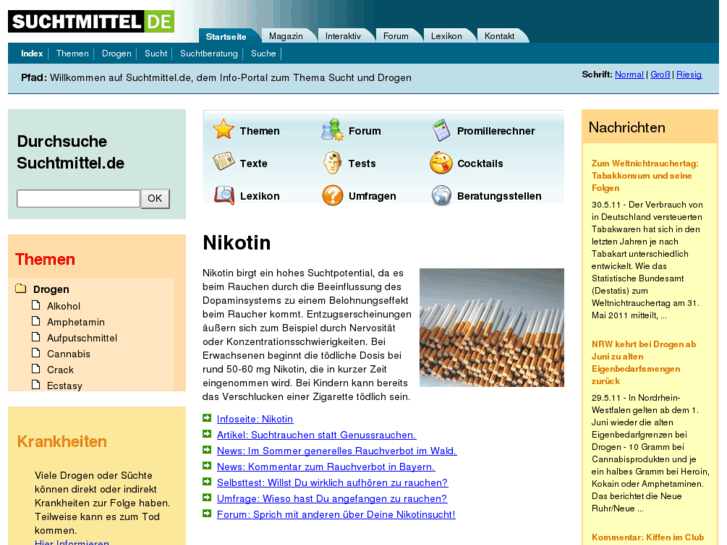727x545 pixels.
Task: Click green arrow beside Rauchverbot im Wald
Action: 207,450
